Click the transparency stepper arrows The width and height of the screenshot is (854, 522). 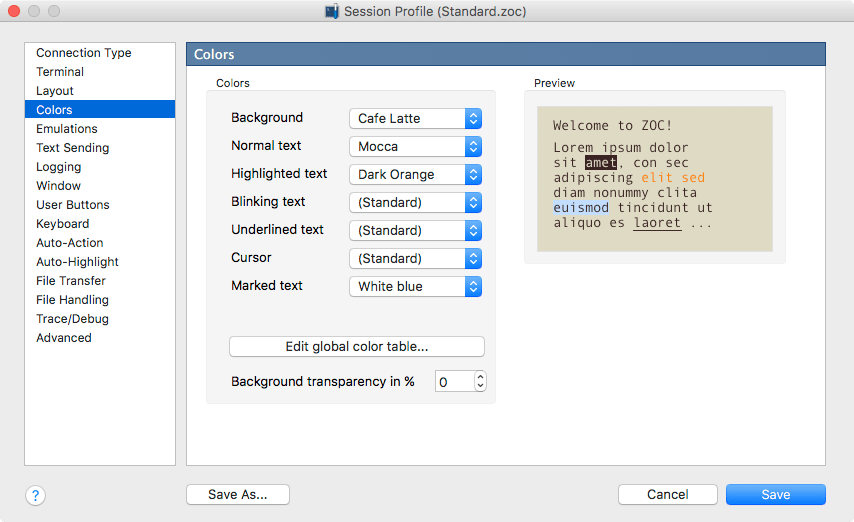click(480, 381)
